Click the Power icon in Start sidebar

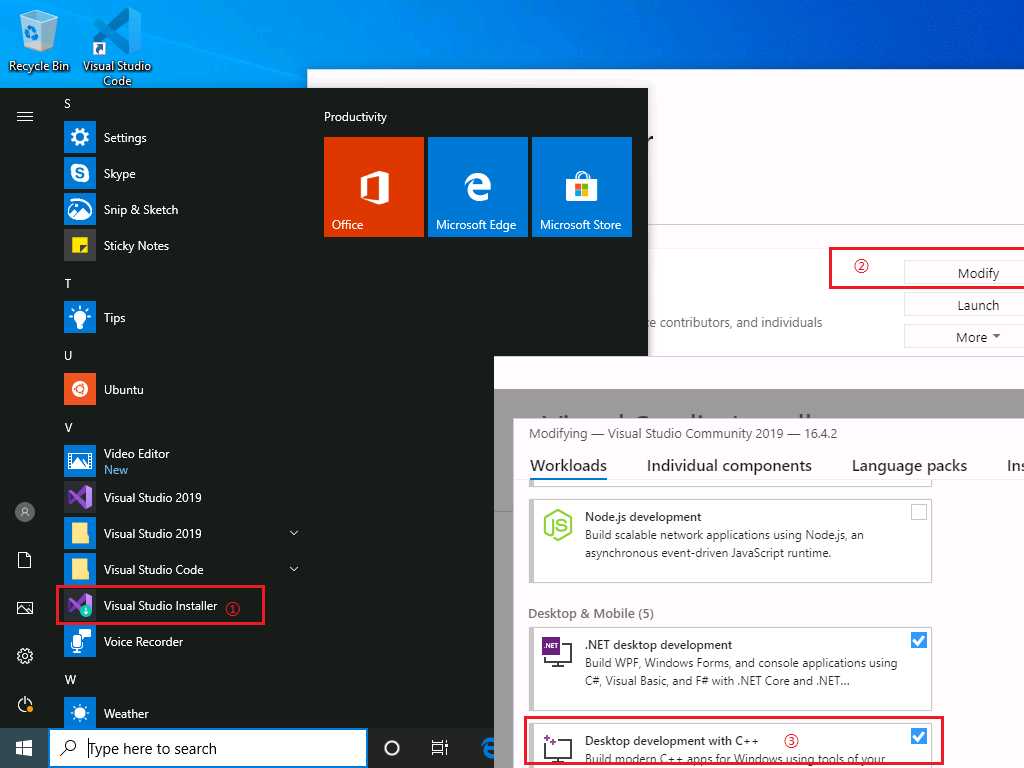[25, 704]
